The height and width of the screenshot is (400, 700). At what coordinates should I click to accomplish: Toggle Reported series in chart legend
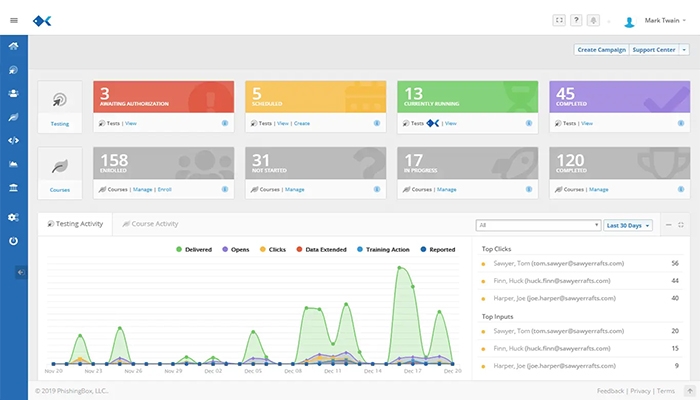pyautogui.click(x=438, y=250)
